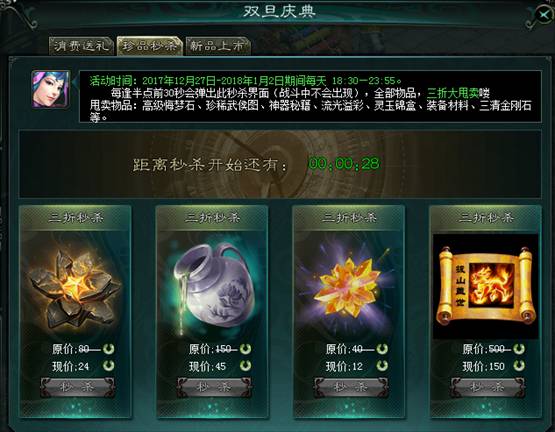Click 秒杀 button under the porcelain jar

(214, 387)
